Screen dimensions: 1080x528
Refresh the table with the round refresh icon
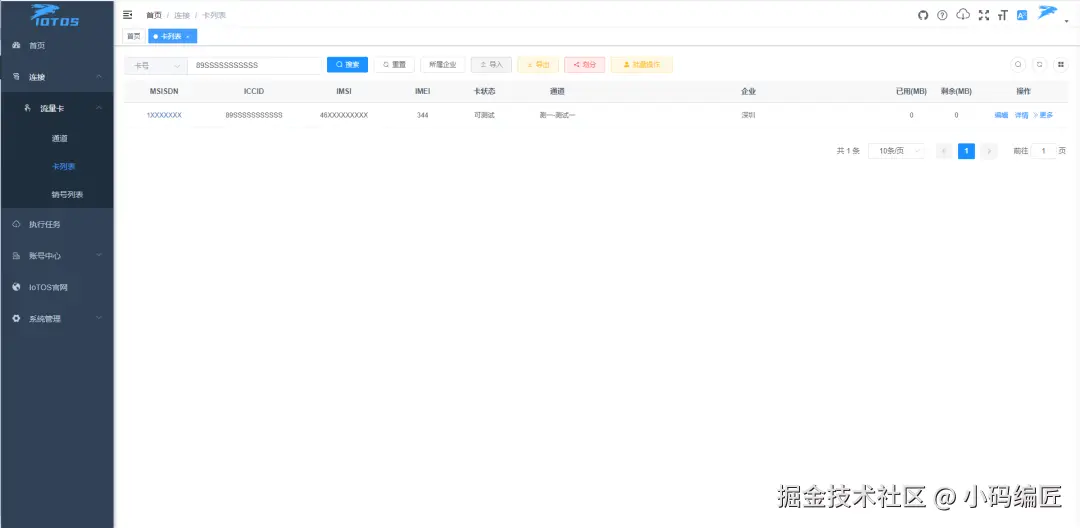[1040, 65]
